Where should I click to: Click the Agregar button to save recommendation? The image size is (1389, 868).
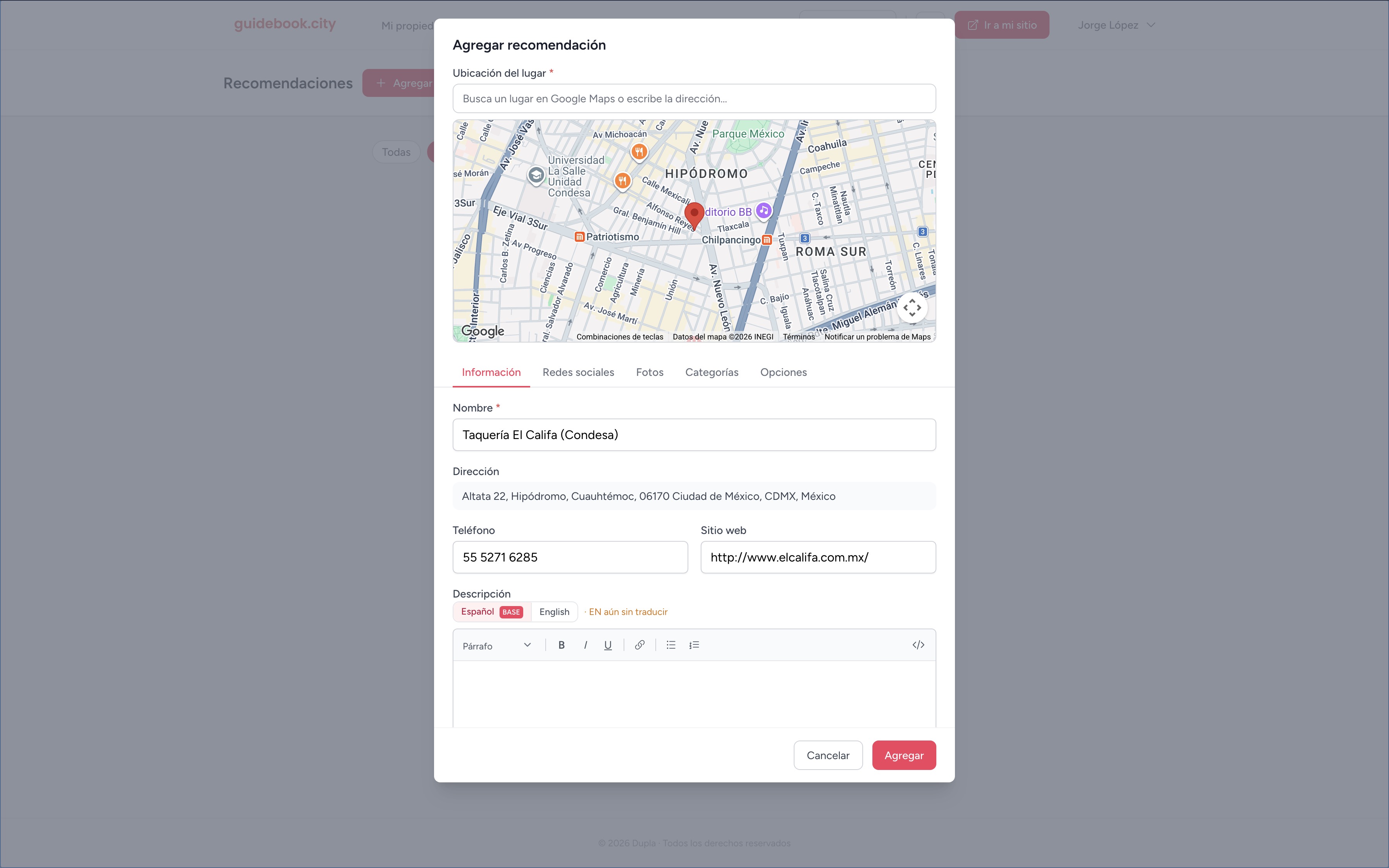point(904,756)
